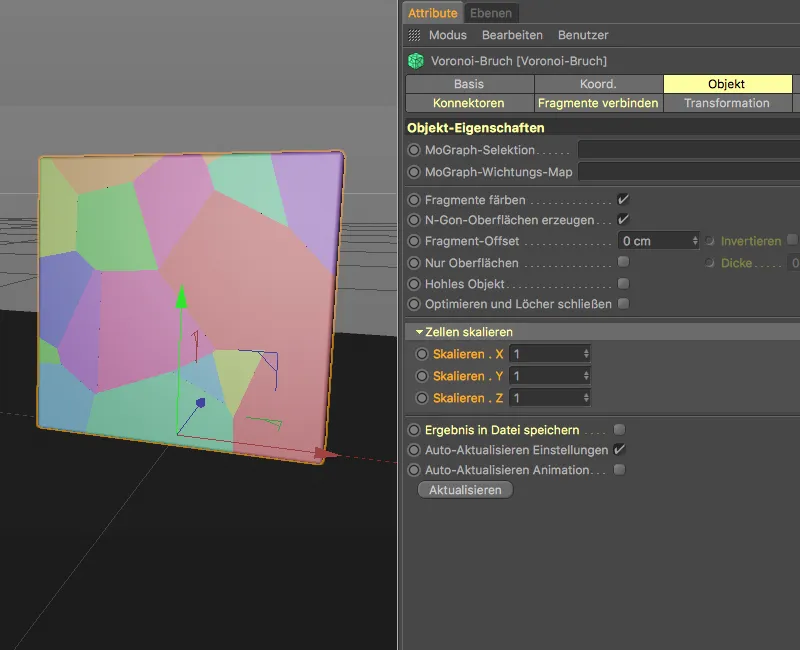Click animation dot next to Ergebnis in Datei speichern
The height and width of the screenshot is (650, 800).
414,430
